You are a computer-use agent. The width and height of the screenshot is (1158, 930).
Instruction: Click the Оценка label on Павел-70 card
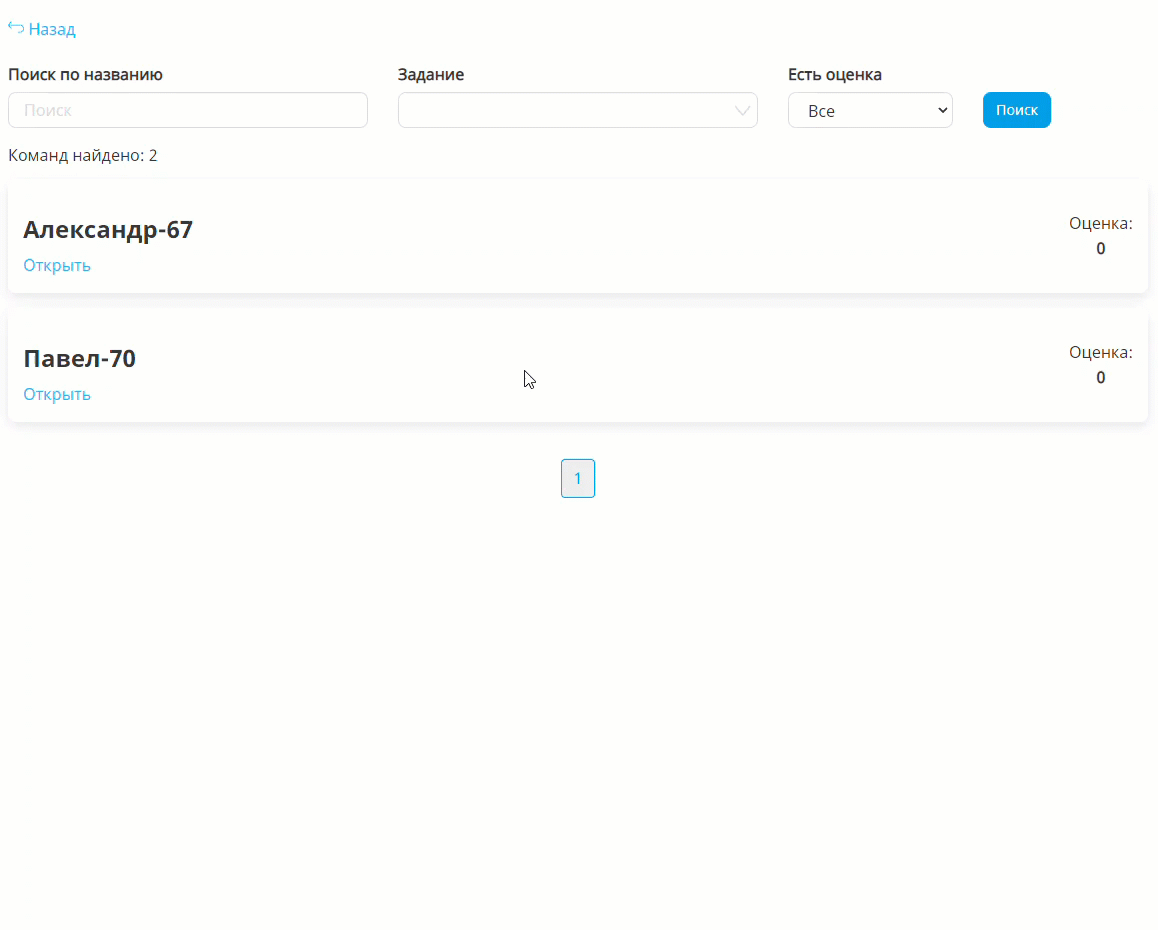click(1100, 352)
